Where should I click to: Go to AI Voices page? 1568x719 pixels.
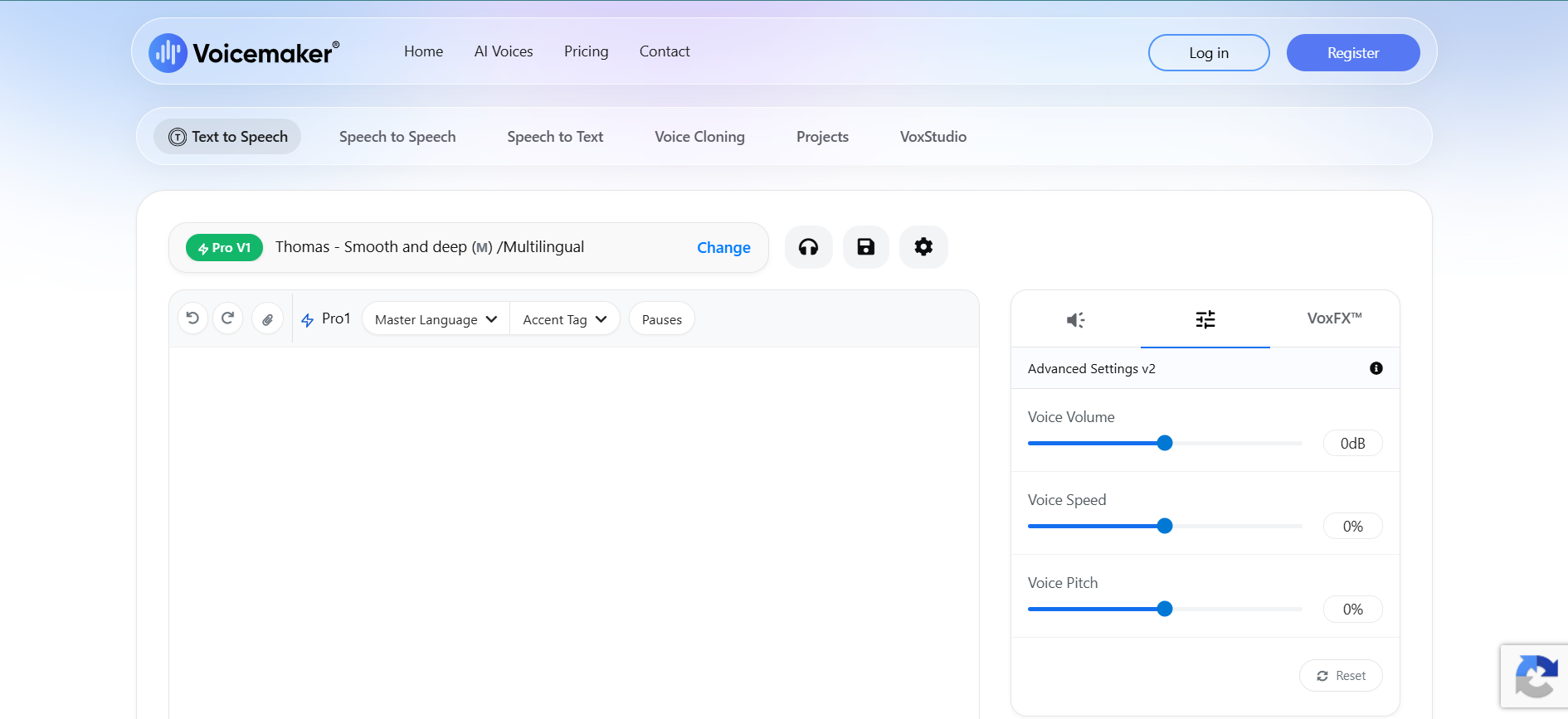click(504, 51)
